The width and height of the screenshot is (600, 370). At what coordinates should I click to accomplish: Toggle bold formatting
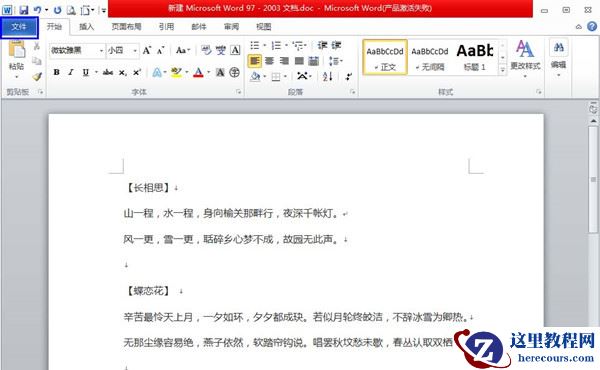click(x=56, y=72)
